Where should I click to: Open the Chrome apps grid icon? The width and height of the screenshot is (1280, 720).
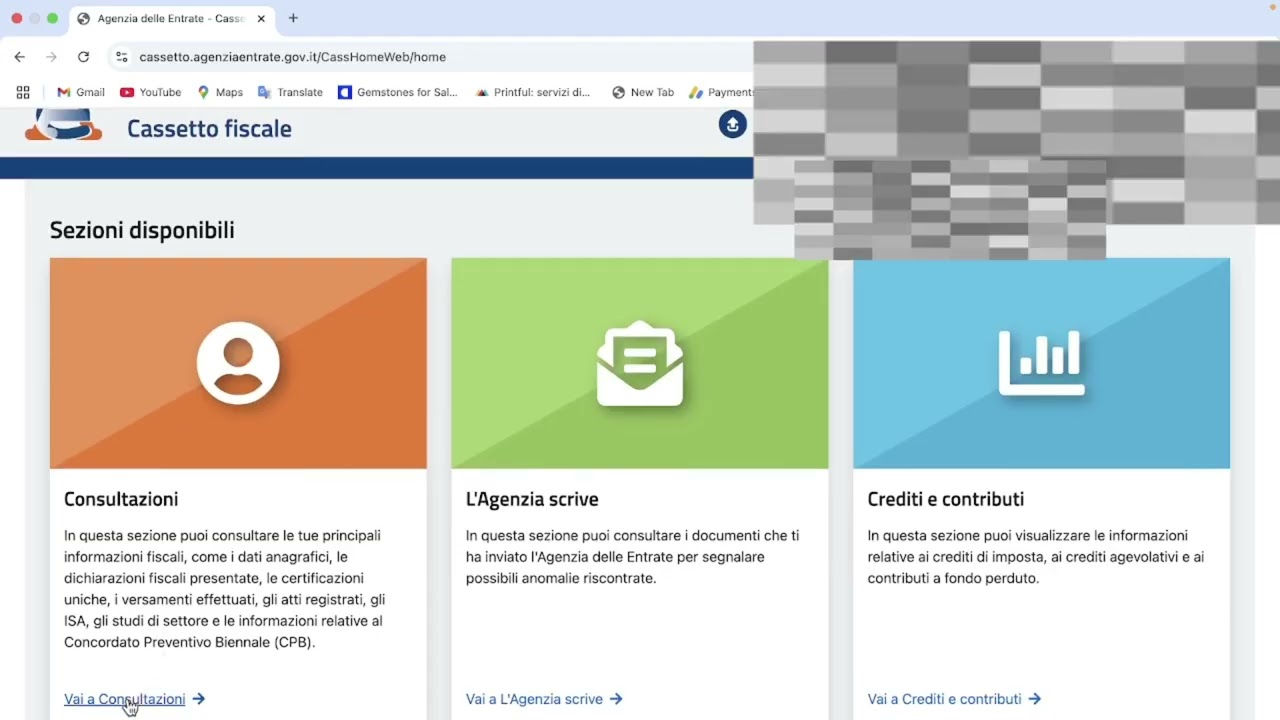[23, 92]
